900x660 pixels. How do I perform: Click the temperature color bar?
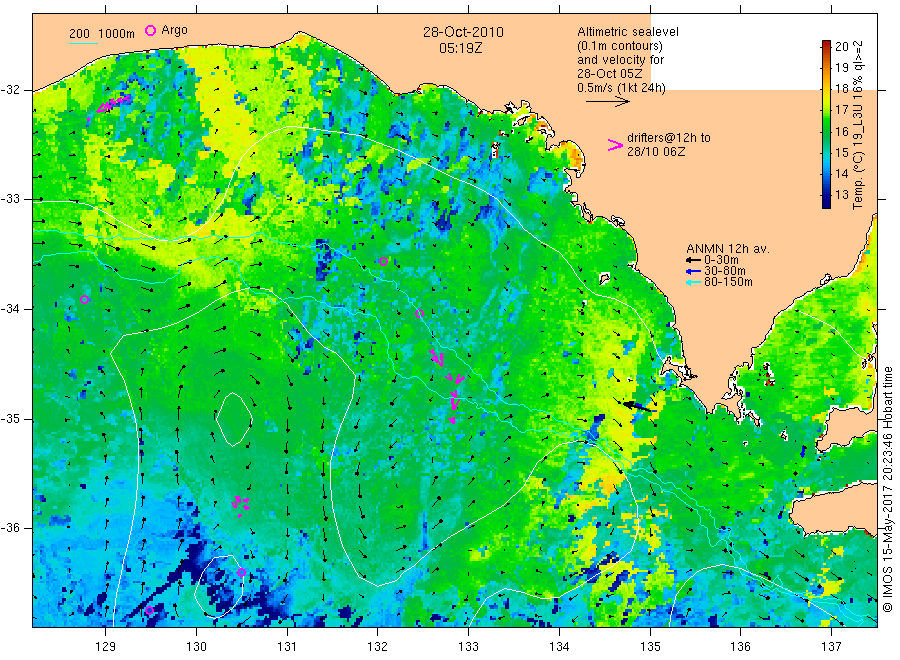(826, 124)
